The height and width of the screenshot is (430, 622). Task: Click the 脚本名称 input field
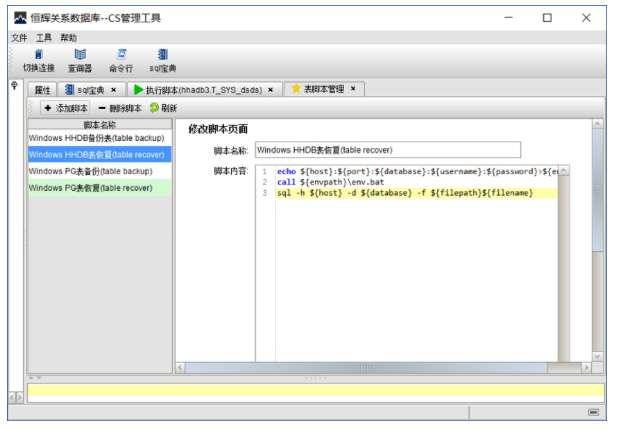point(388,150)
